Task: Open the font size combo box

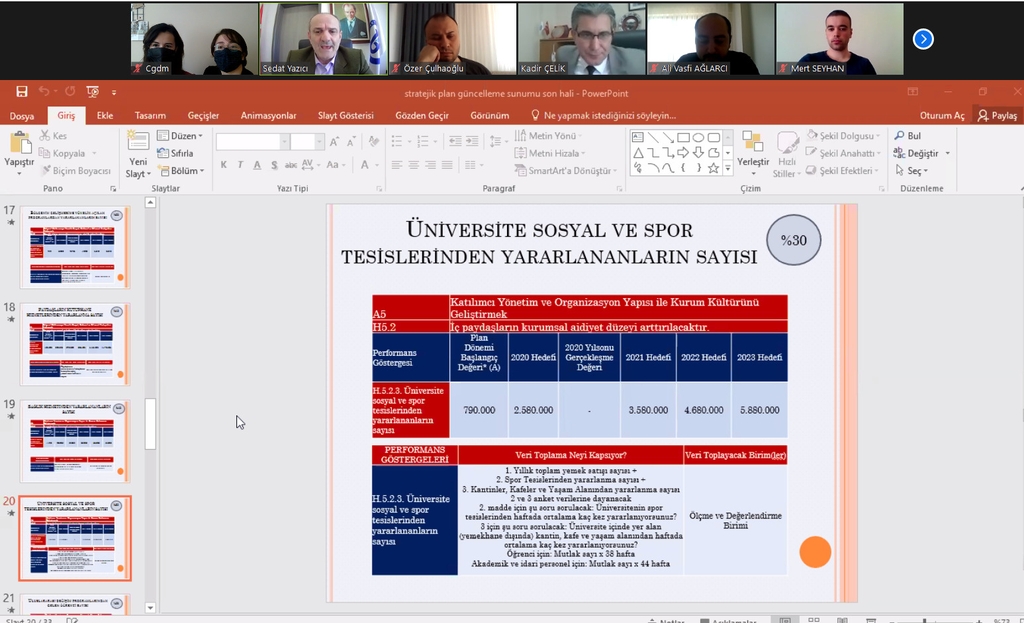Action: 304,142
